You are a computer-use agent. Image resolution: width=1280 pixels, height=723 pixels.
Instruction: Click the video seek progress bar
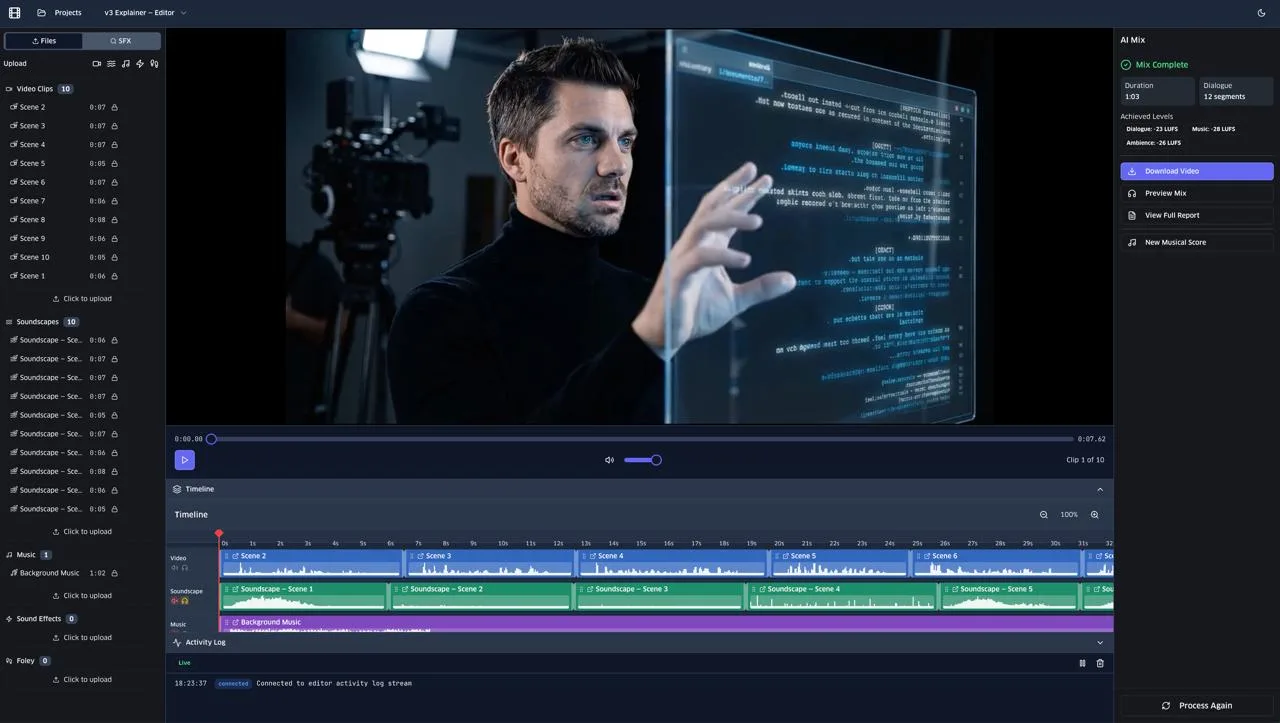click(642, 439)
